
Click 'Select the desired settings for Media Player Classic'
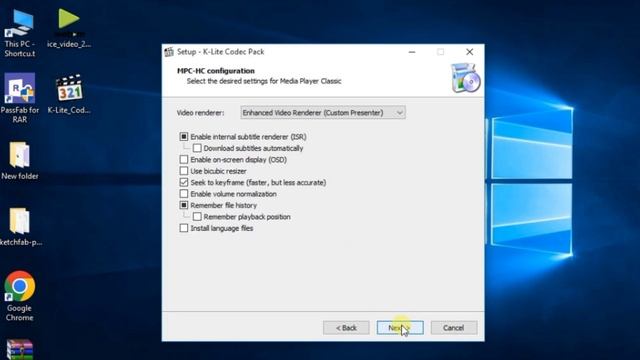264,81
